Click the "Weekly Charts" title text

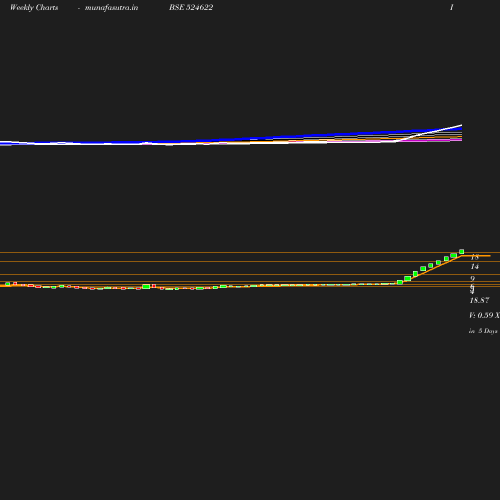34,8
